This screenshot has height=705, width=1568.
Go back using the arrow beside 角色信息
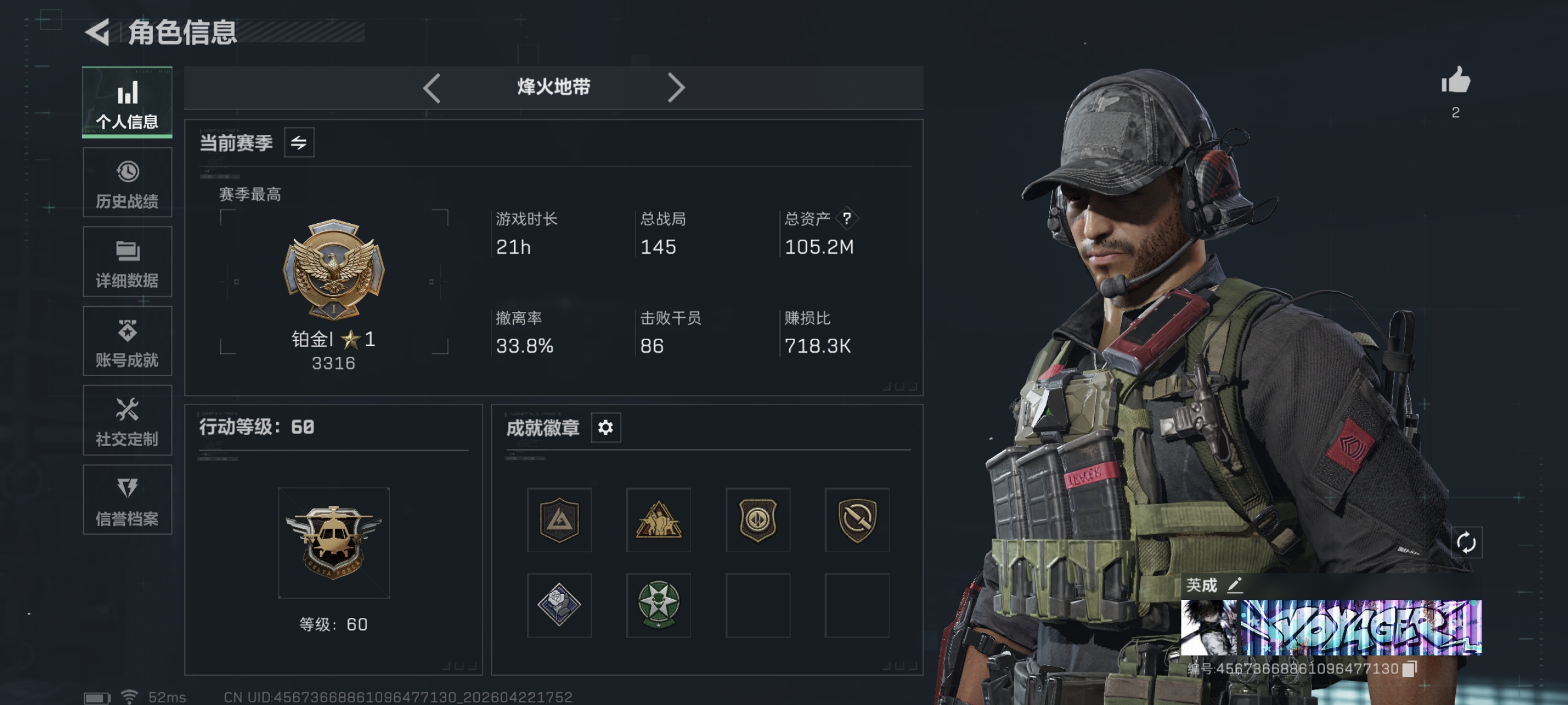(97, 32)
